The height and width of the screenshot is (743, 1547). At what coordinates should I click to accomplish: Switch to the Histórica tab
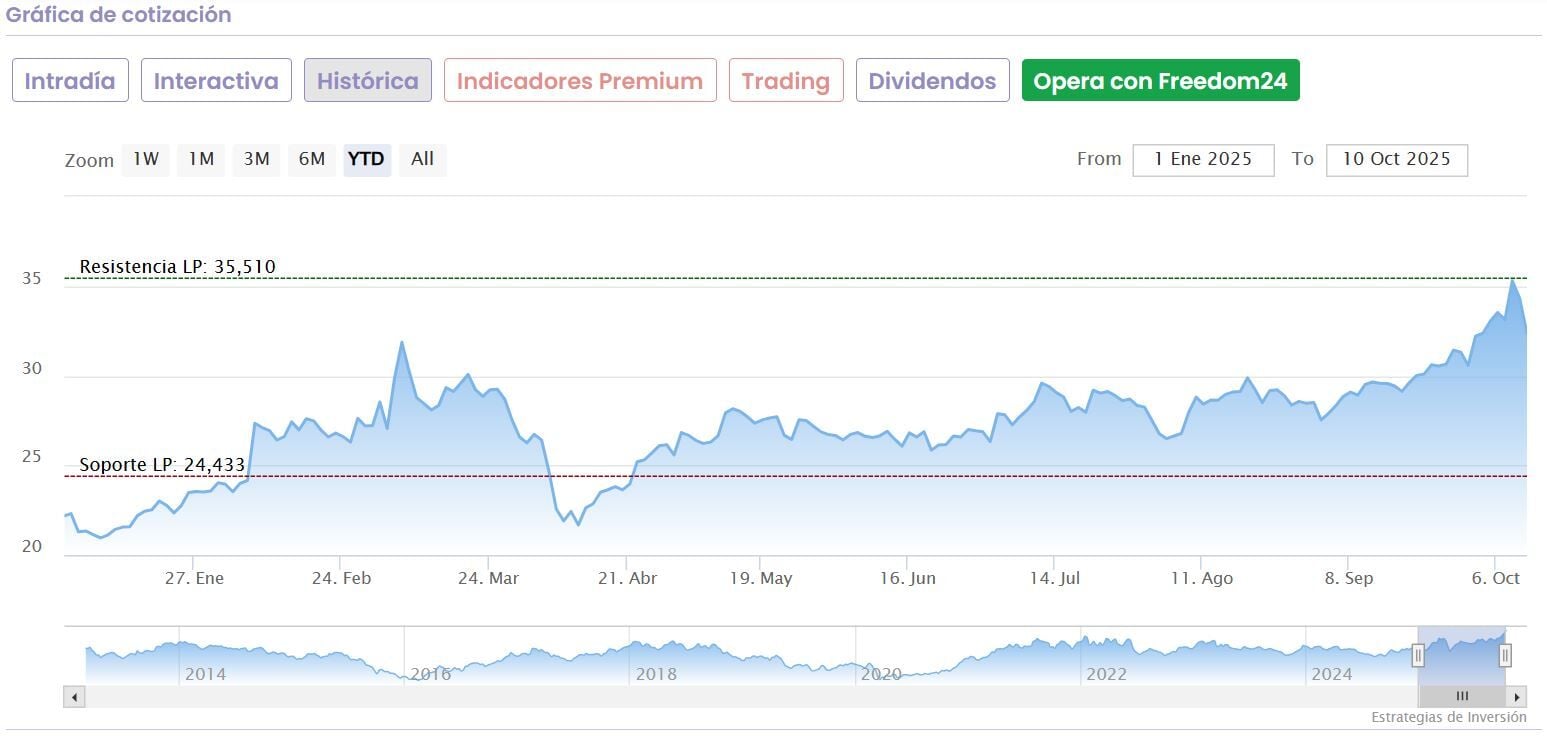click(x=368, y=81)
